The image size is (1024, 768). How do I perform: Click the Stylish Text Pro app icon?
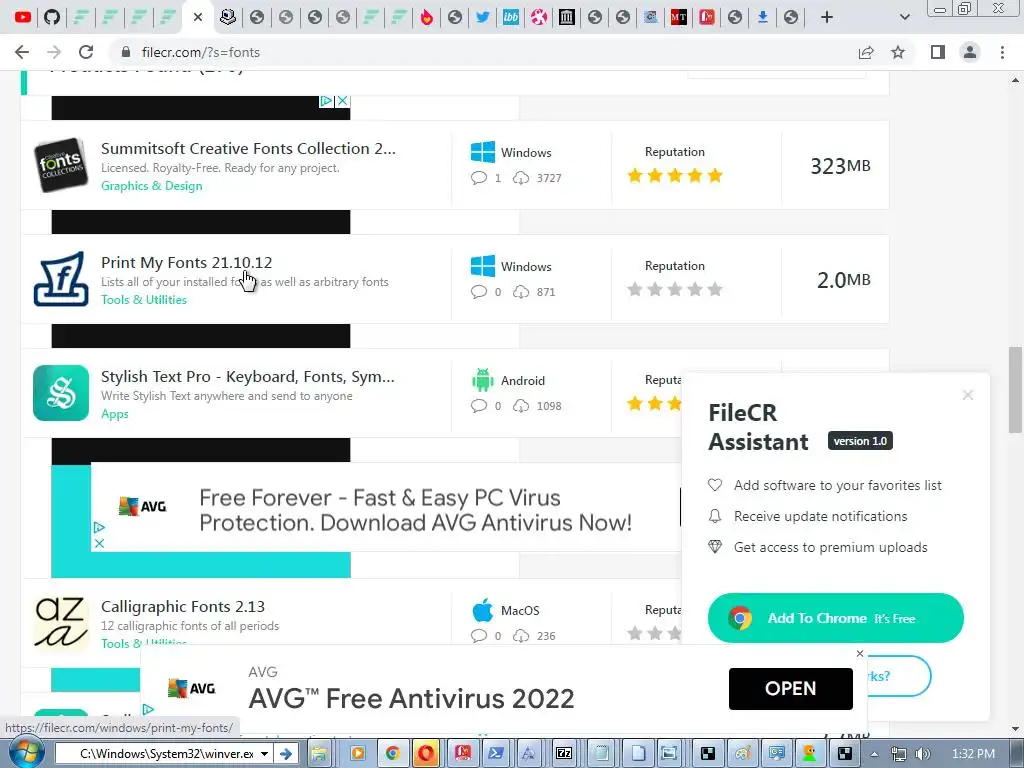click(x=61, y=393)
